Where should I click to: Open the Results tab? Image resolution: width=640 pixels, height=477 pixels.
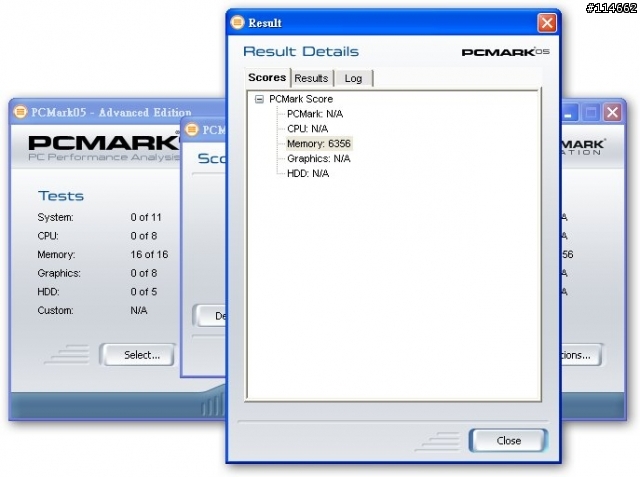[x=311, y=78]
